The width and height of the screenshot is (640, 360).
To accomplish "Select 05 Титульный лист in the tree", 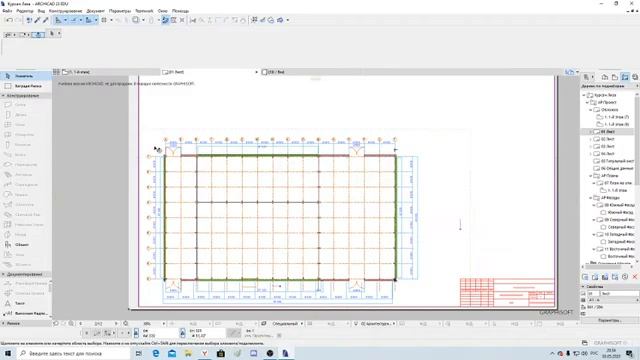I will point(617,161).
